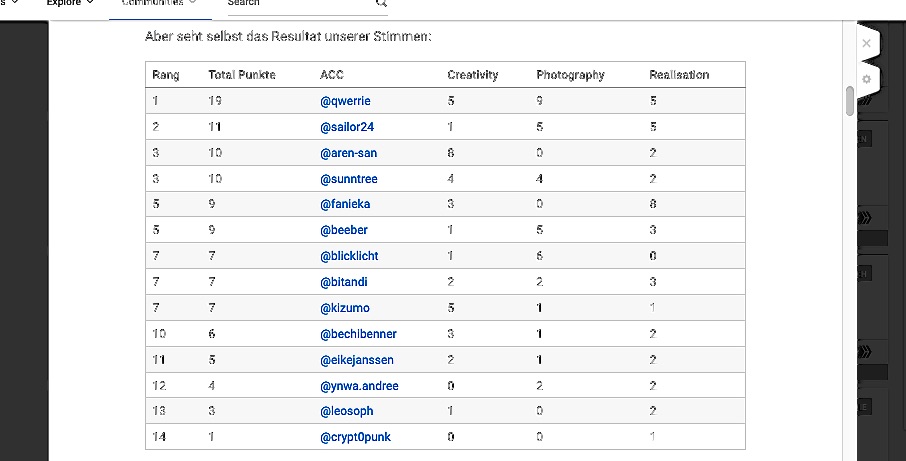Open @sunntree profile link

[348, 179]
